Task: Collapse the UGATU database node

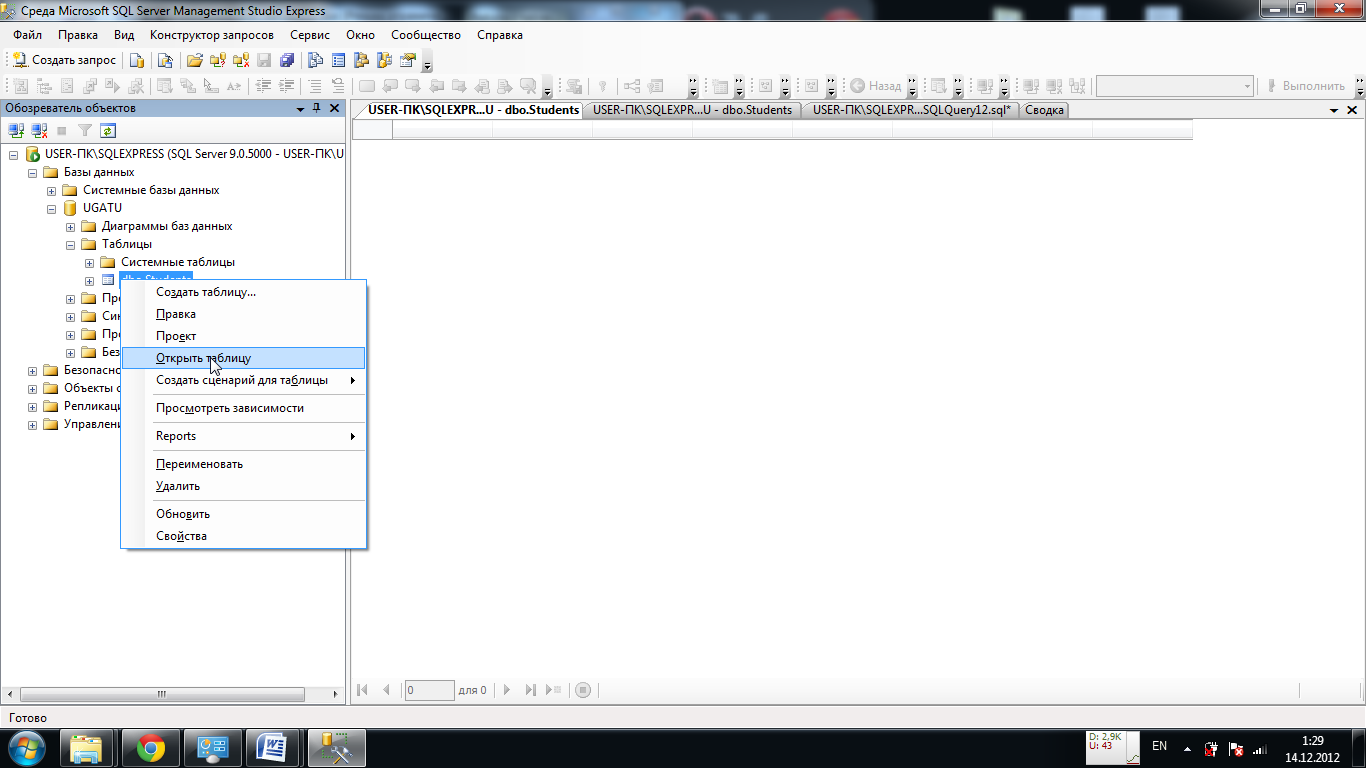Action: [52, 208]
